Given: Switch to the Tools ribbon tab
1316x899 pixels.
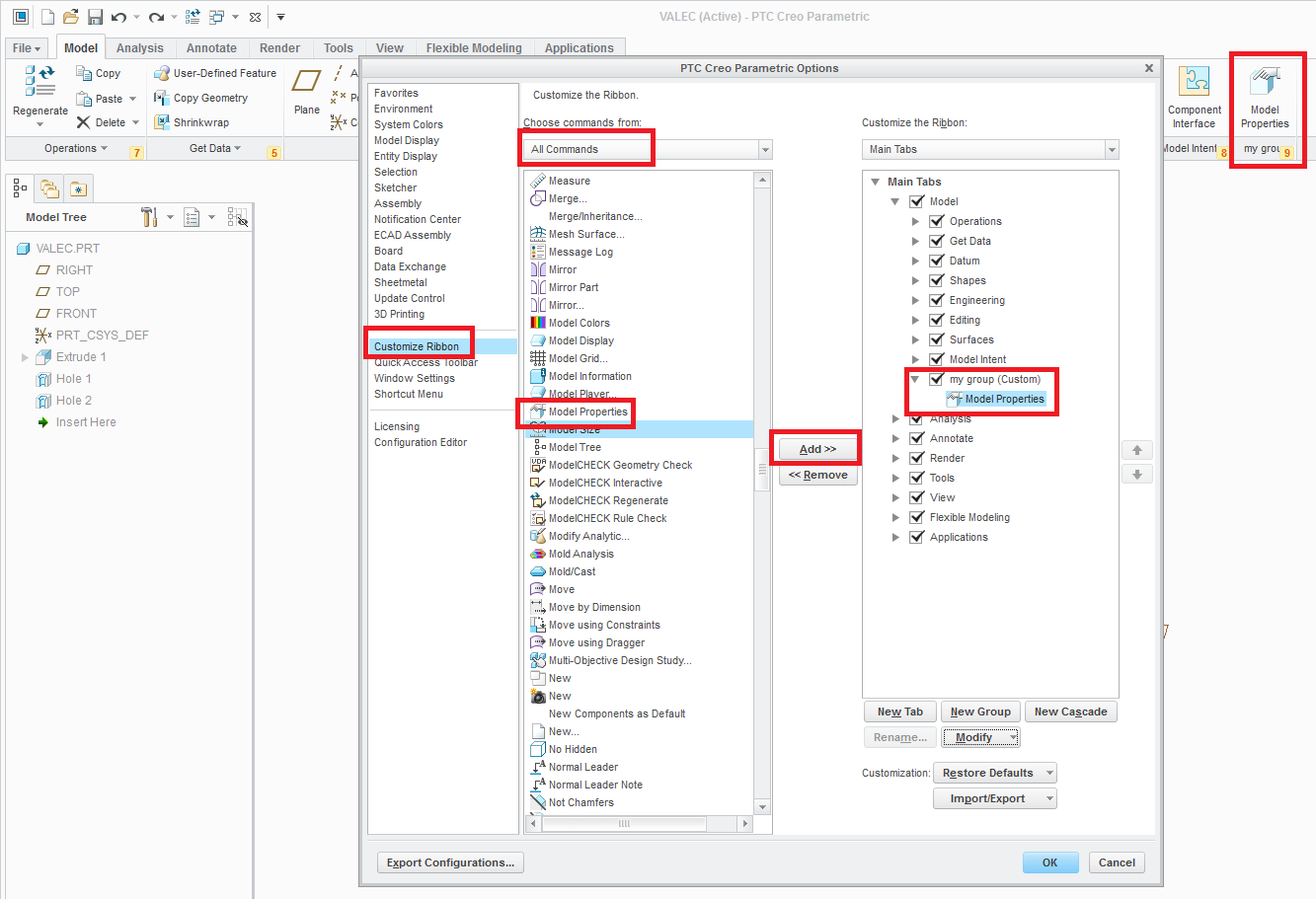Looking at the screenshot, I should [x=338, y=47].
